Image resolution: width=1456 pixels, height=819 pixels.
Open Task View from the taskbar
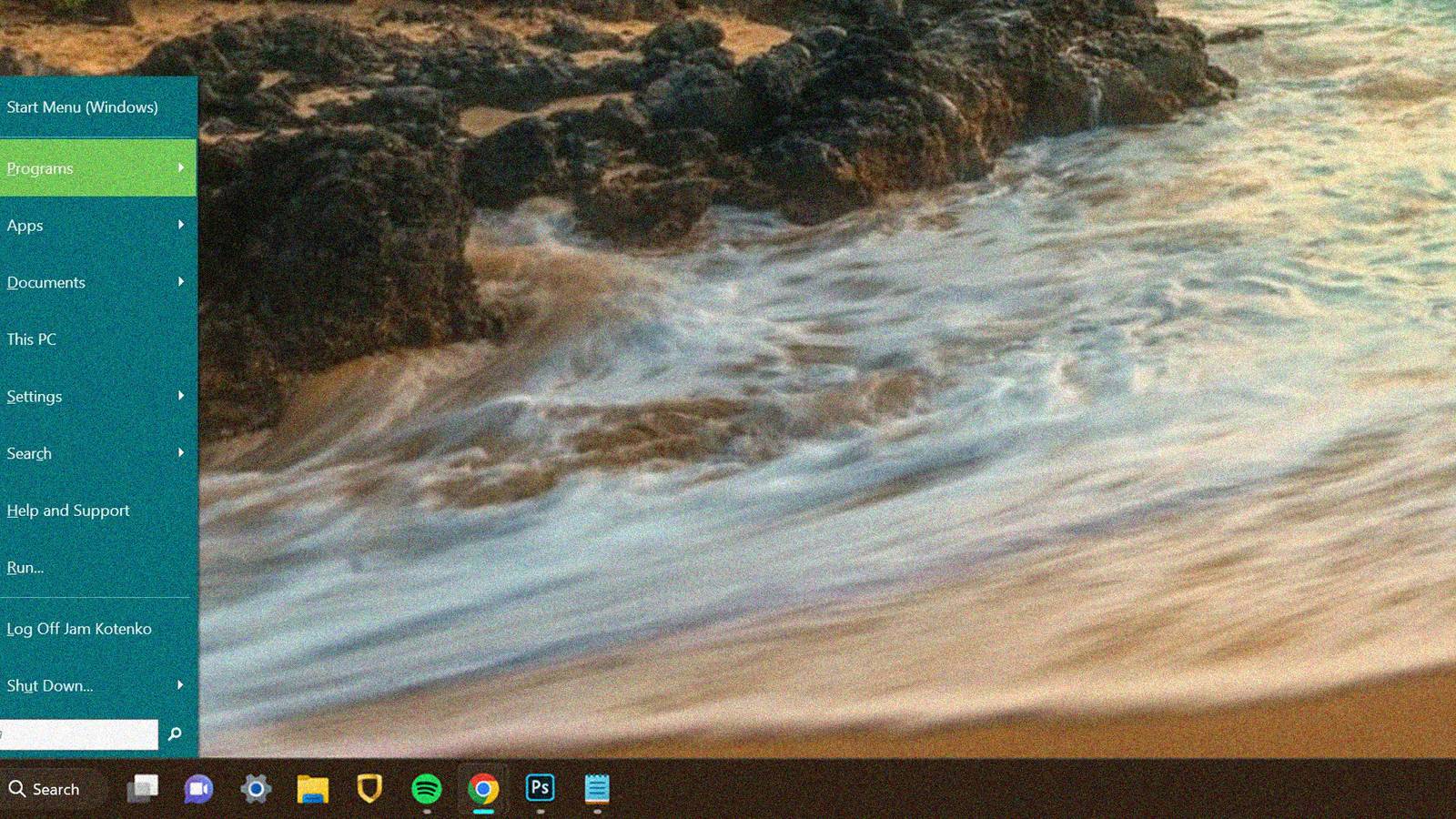click(x=145, y=790)
